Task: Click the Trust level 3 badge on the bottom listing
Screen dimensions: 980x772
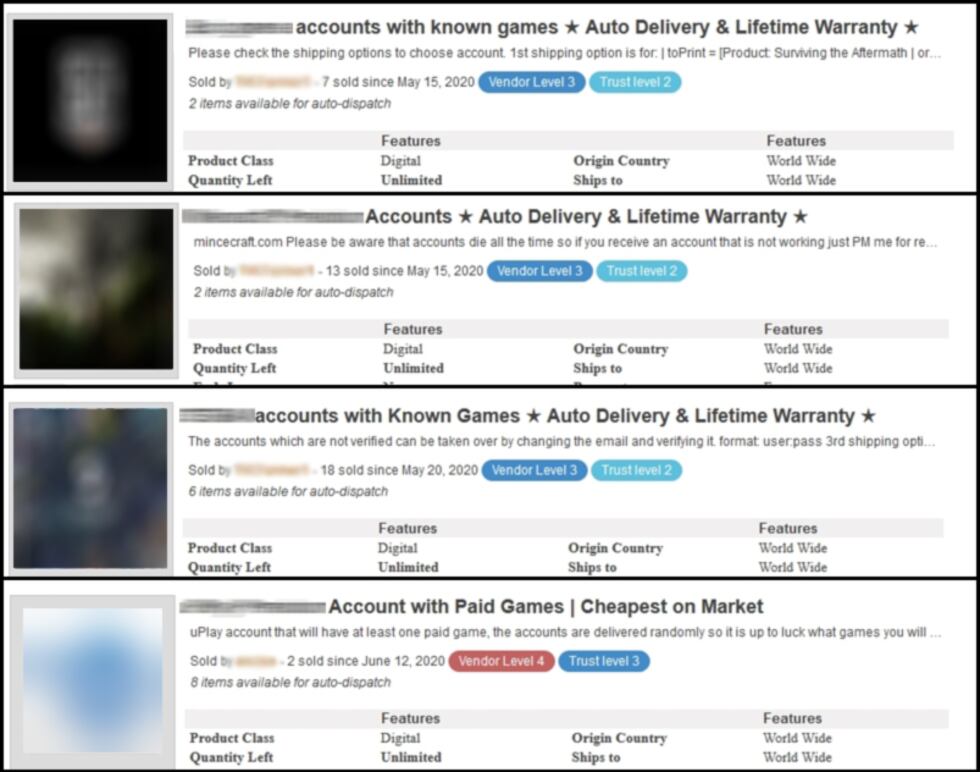Action: (x=604, y=661)
